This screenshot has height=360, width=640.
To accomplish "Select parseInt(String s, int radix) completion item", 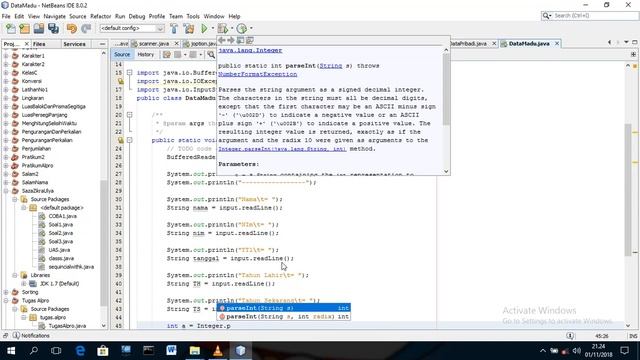I will click(284, 316).
